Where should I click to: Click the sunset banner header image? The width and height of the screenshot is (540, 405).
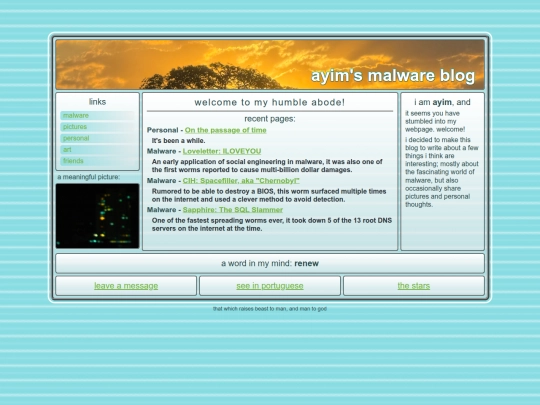tap(270, 64)
